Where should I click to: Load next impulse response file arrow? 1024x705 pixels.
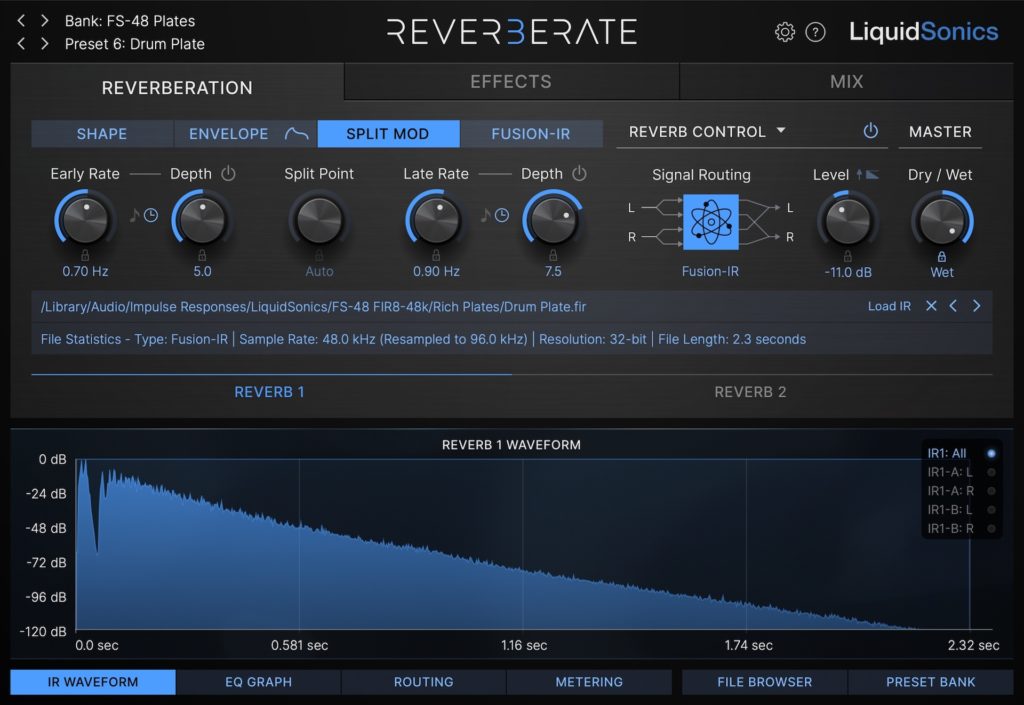(x=977, y=306)
